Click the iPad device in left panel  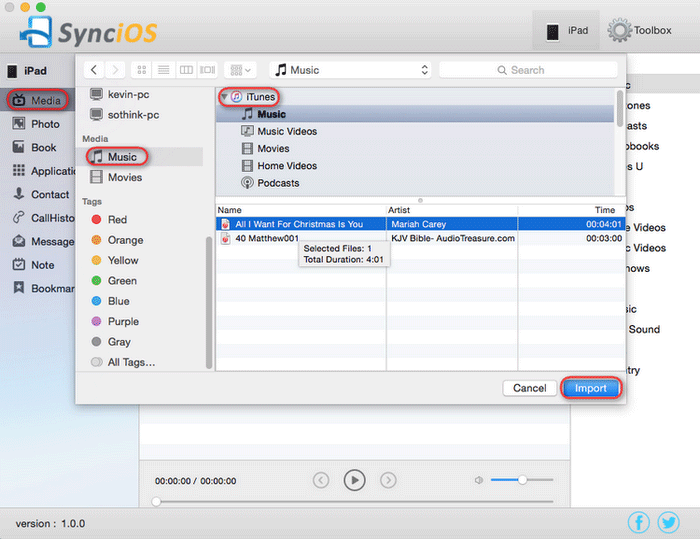[x=28, y=71]
